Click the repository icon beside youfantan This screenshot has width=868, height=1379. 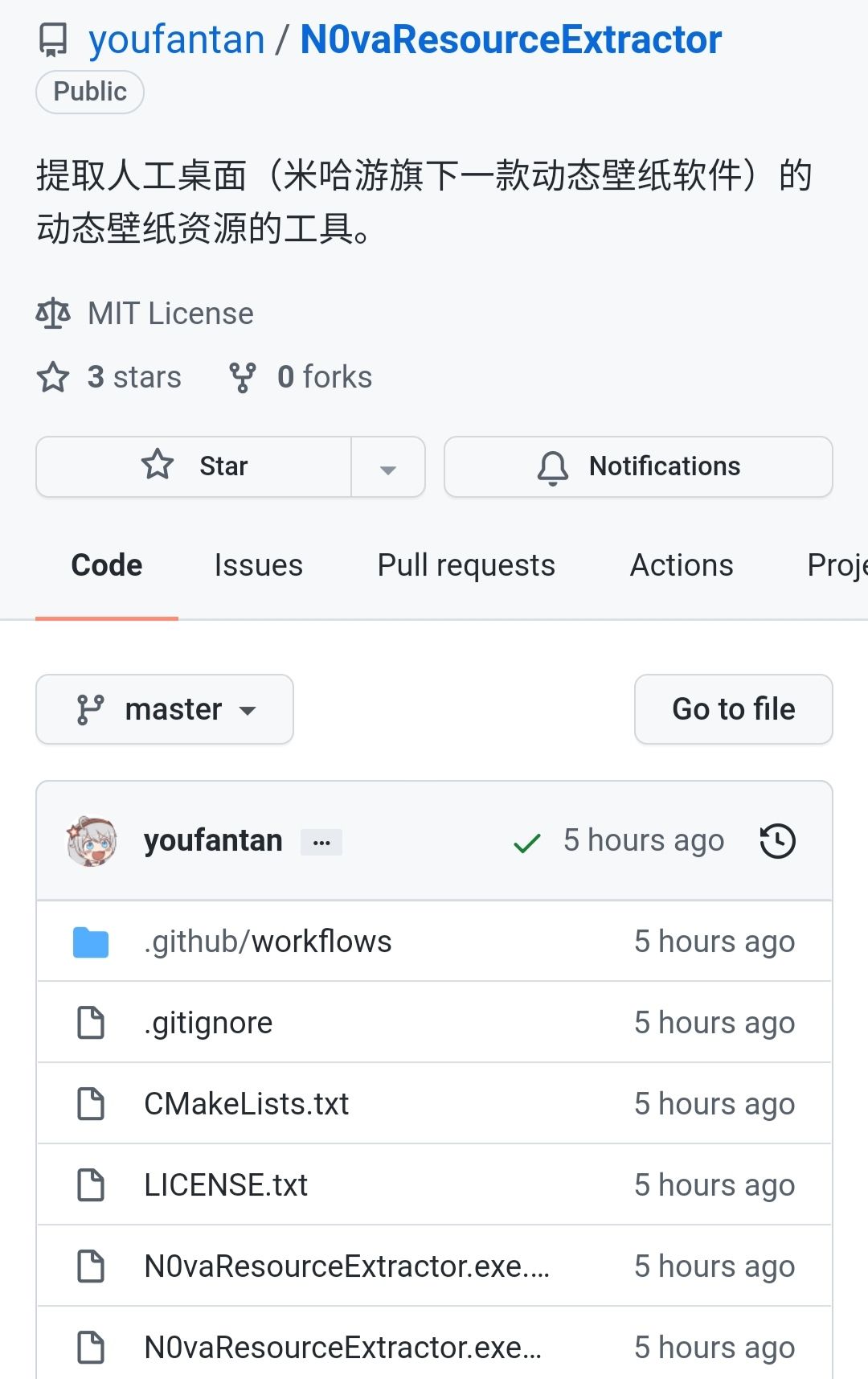54,40
